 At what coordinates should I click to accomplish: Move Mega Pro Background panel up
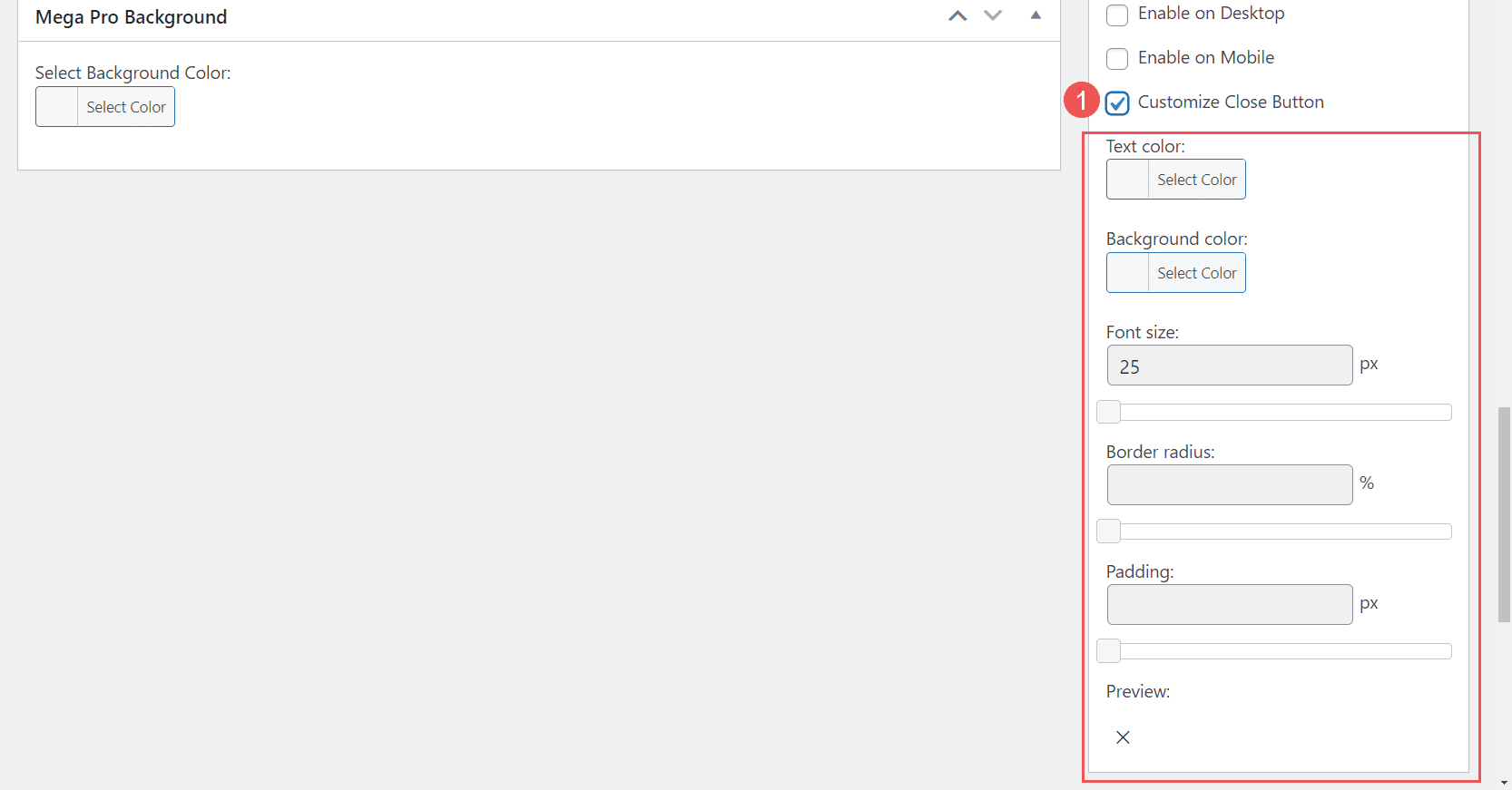point(957,16)
